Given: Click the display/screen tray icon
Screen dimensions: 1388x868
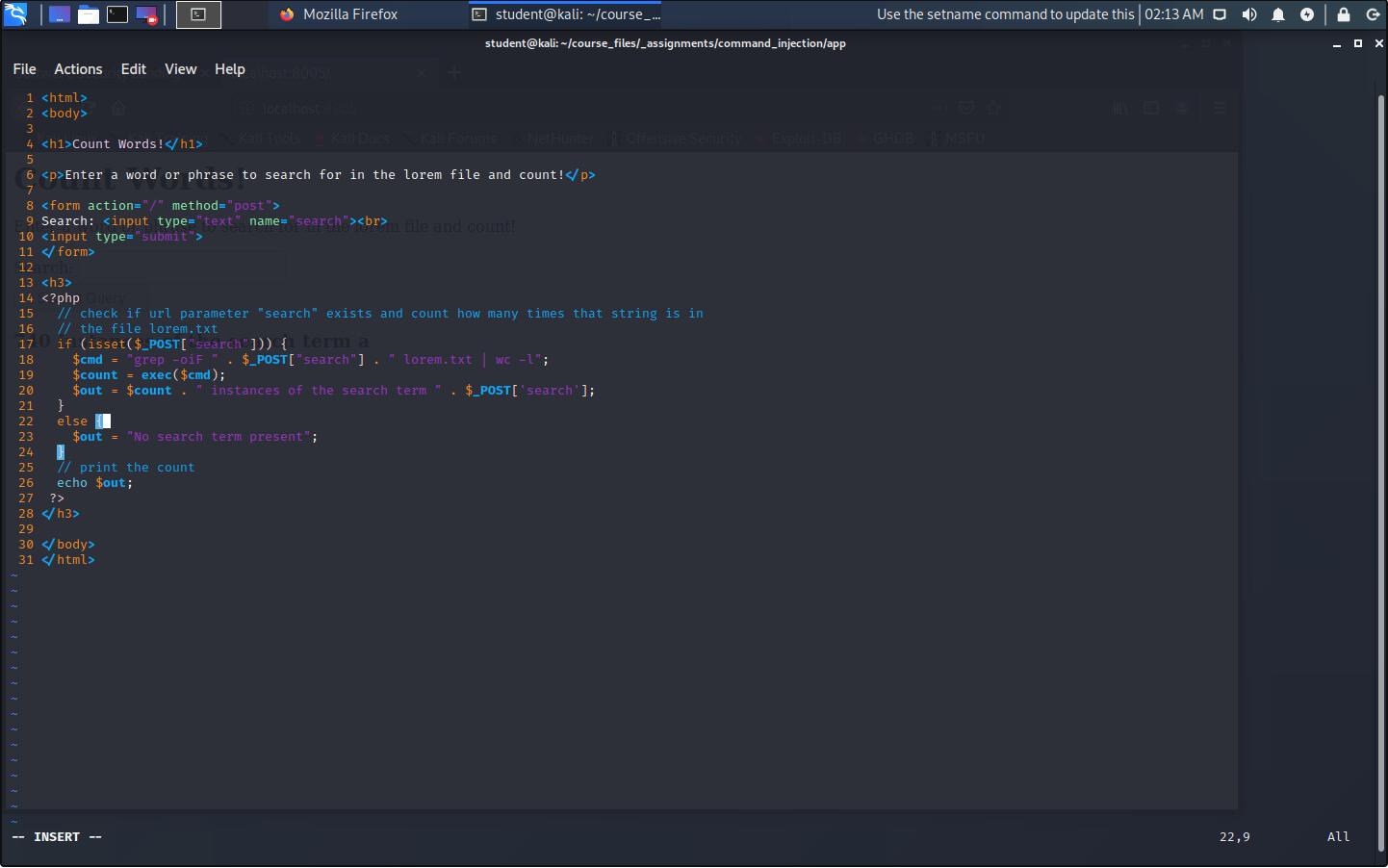Looking at the screenshot, I should [x=1220, y=14].
